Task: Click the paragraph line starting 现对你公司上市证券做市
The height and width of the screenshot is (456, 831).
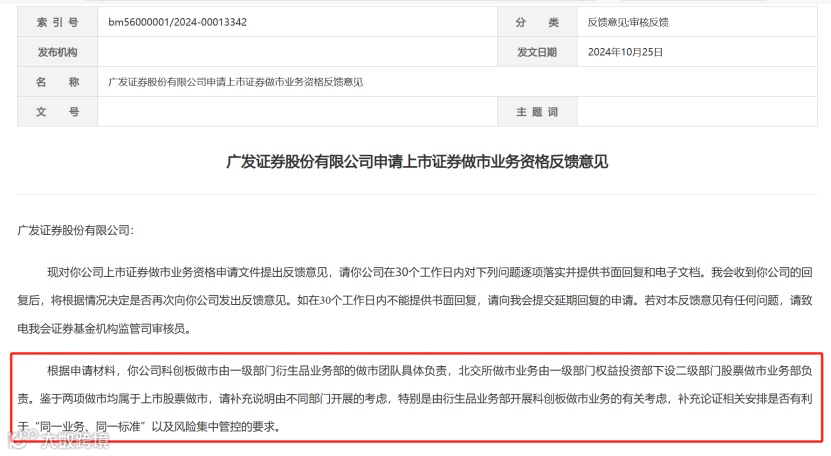Action: [x=430, y=273]
